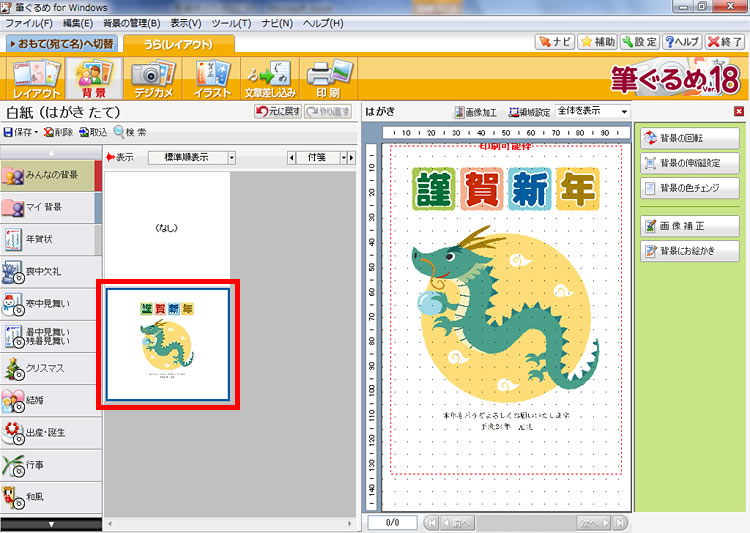
Task: Select クリスマス category
Action: click(x=51, y=368)
